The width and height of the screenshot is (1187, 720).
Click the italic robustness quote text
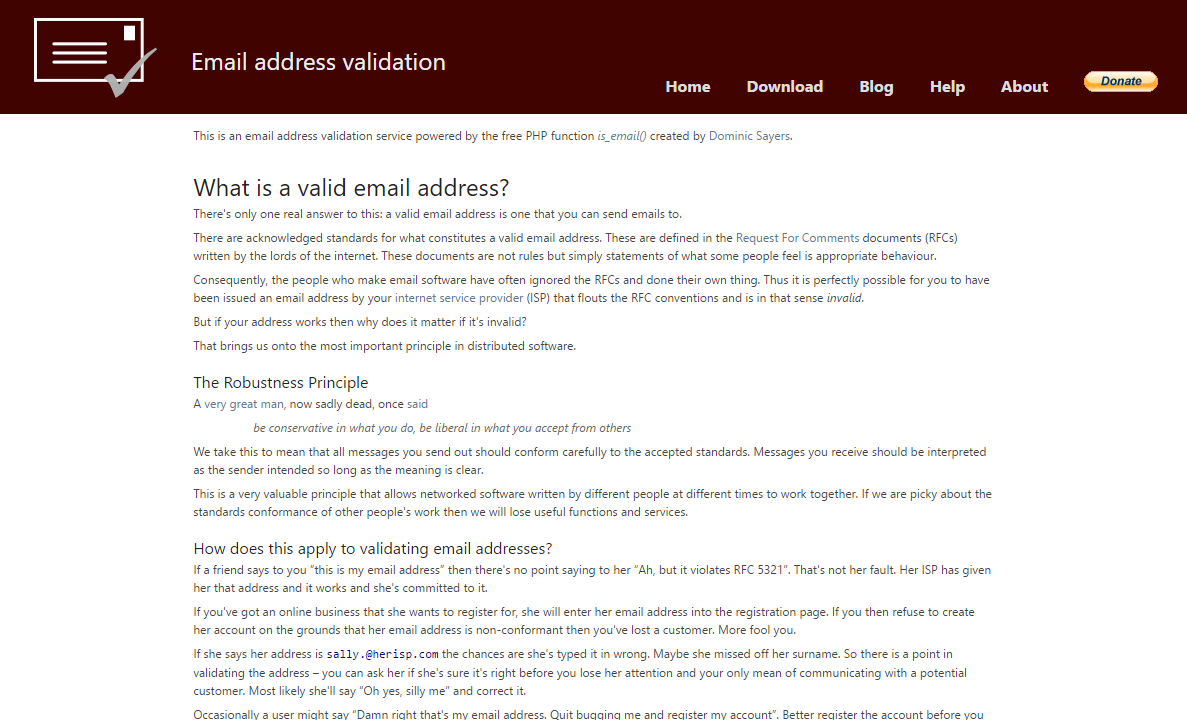click(442, 429)
